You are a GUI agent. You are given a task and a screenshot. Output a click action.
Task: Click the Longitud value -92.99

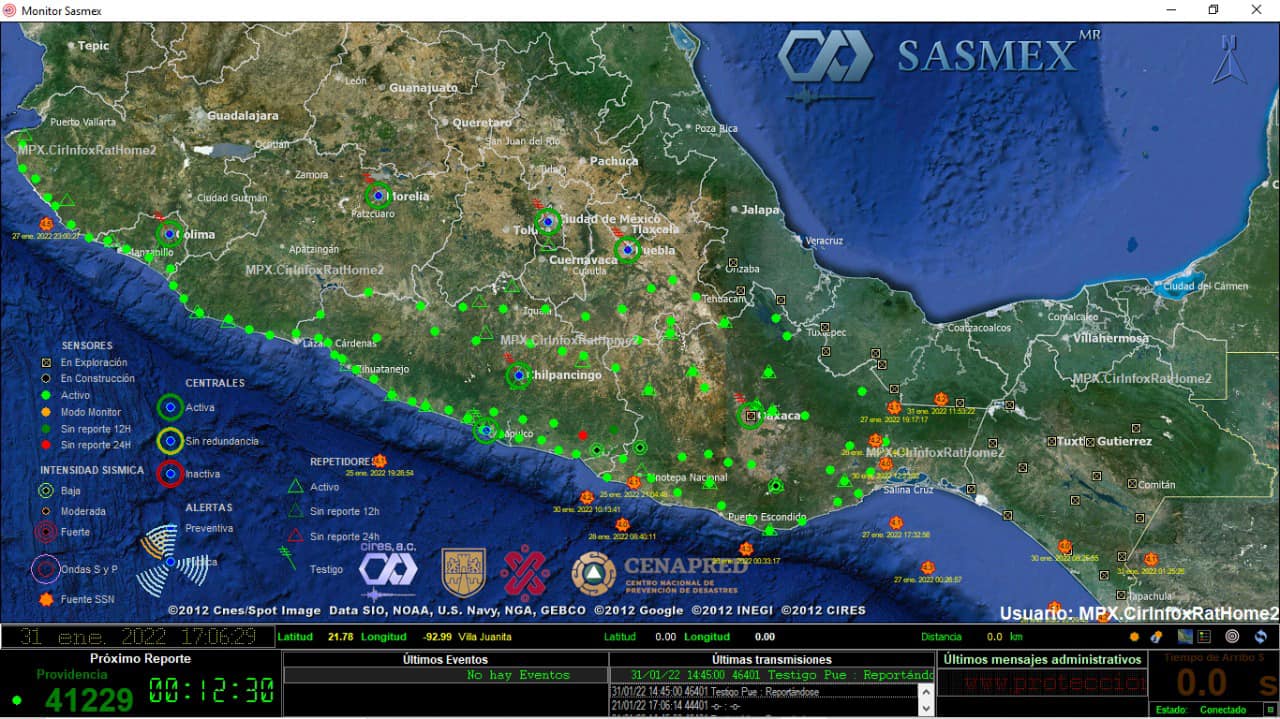tap(436, 637)
